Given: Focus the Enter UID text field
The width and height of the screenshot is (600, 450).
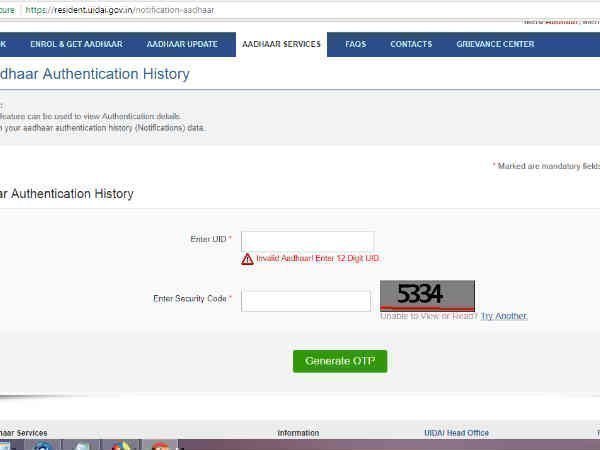Looking at the screenshot, I should 307,241.
